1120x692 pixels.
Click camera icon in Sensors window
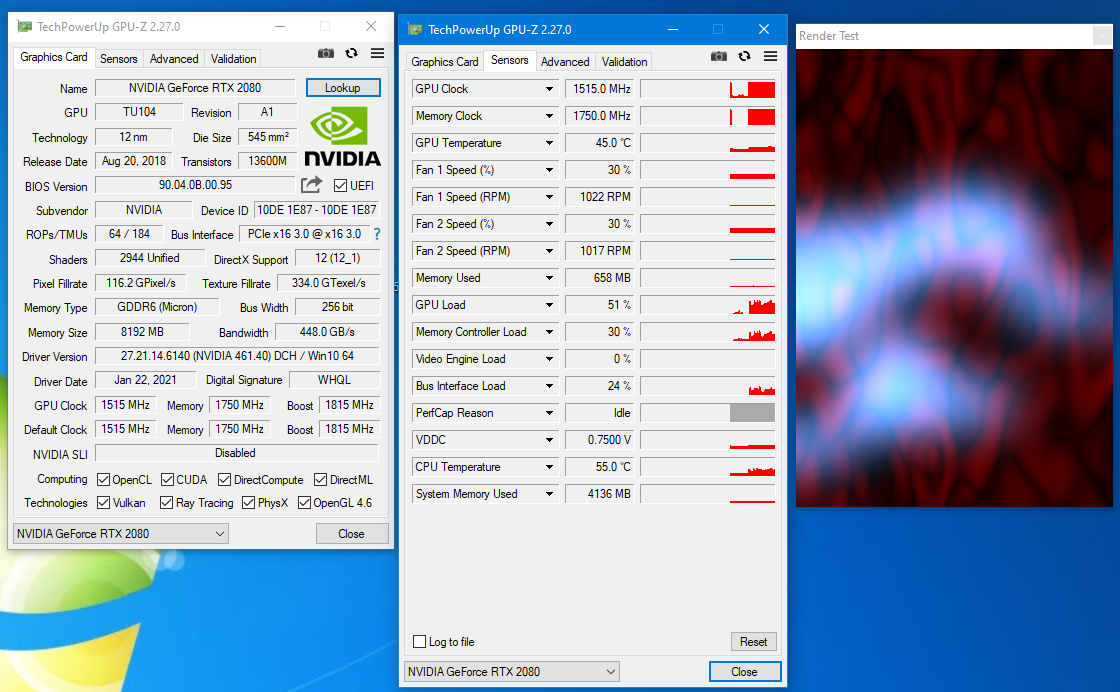tap(719, 56)
